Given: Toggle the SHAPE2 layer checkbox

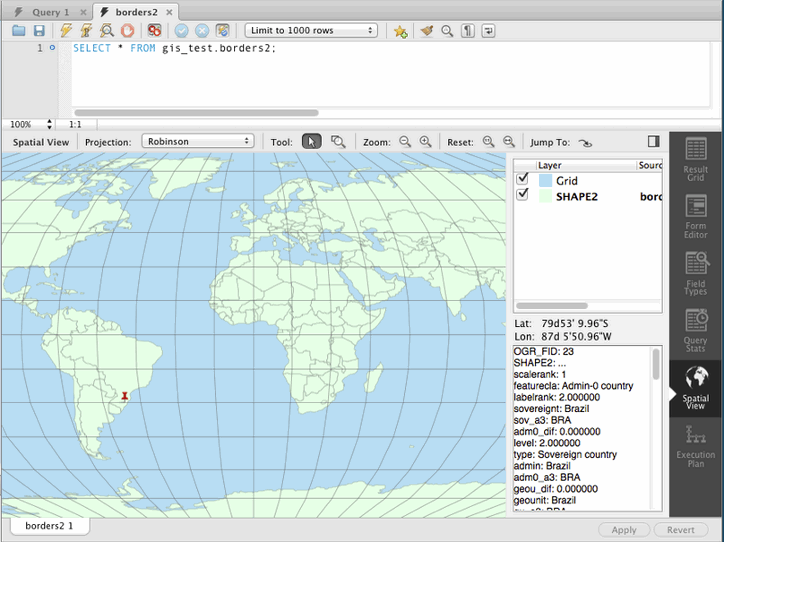Looking at the screenshot, I should click(522, 195).
